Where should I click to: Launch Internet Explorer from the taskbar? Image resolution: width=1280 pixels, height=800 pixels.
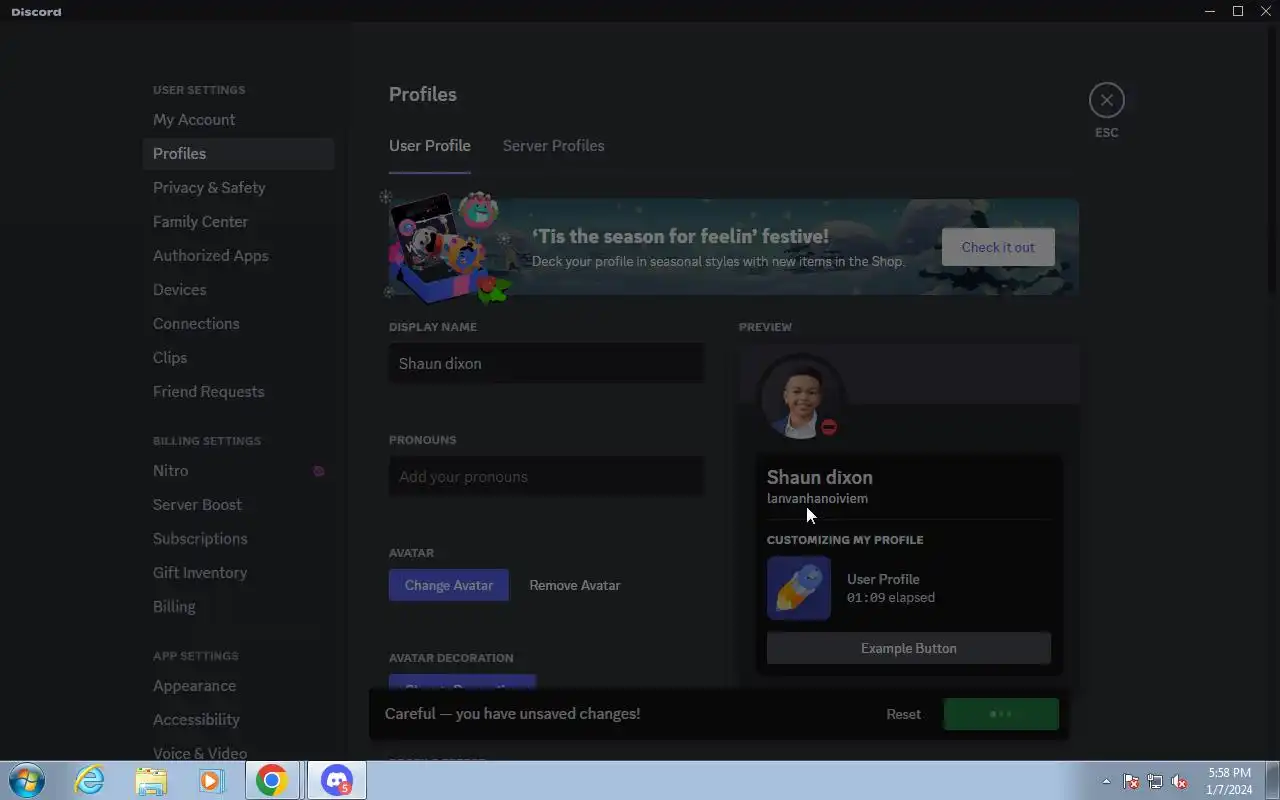click(x=90, y=780)
